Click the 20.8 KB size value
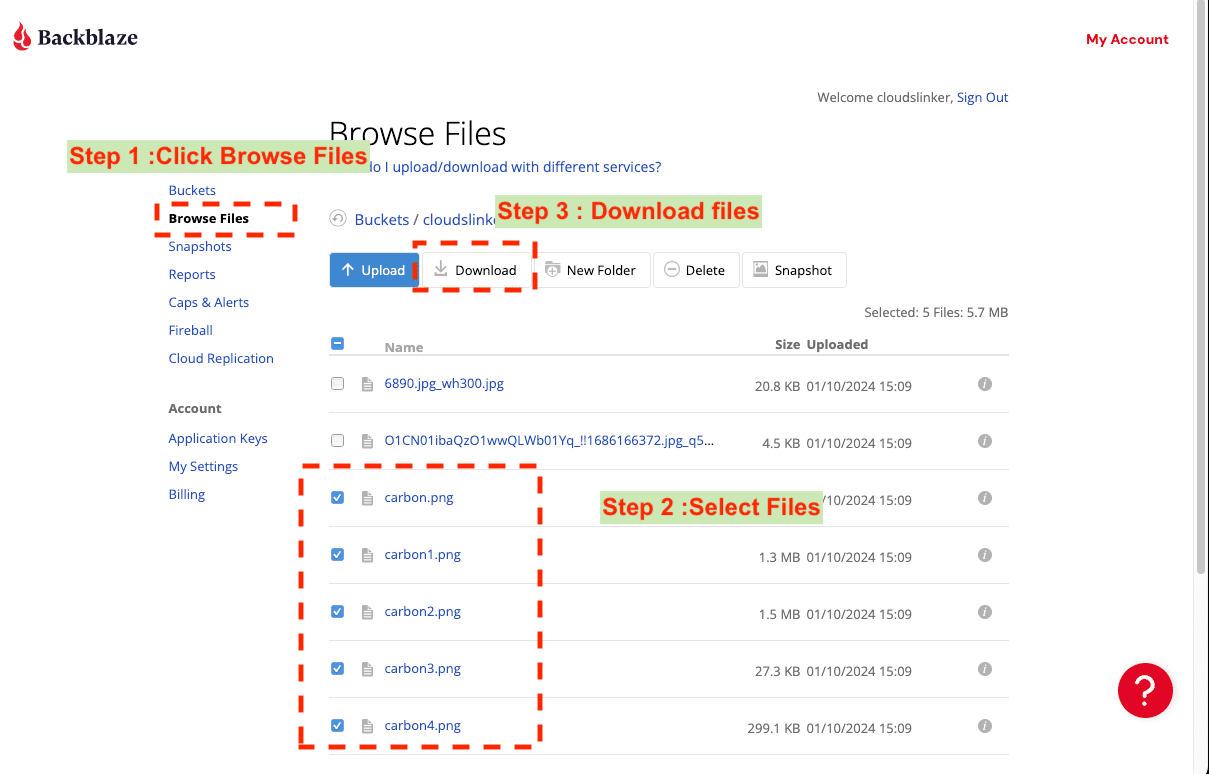The height and width of the screenshot is (774, 1209). point(778,386)
